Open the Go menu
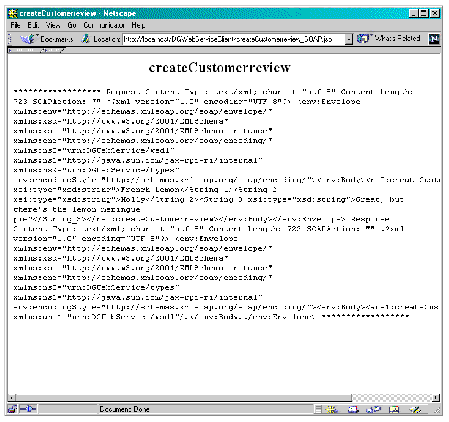The width and height of the screenshot is (449, 422). [72, 25]
